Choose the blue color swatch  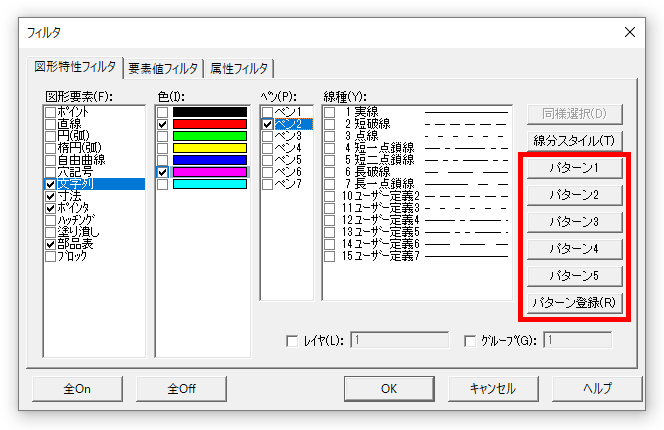[210, 160]
